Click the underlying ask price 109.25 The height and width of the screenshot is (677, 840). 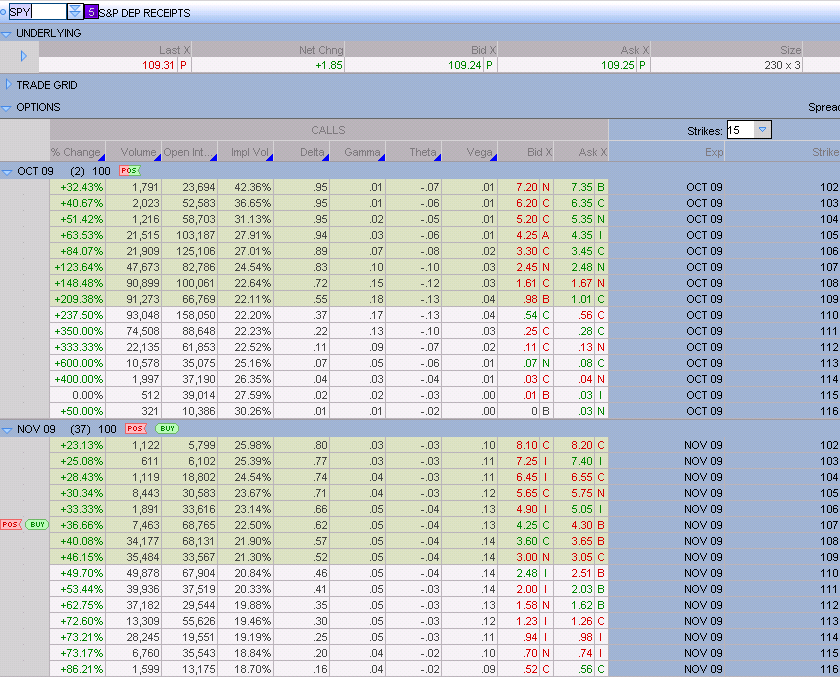[x=618, y=65]
